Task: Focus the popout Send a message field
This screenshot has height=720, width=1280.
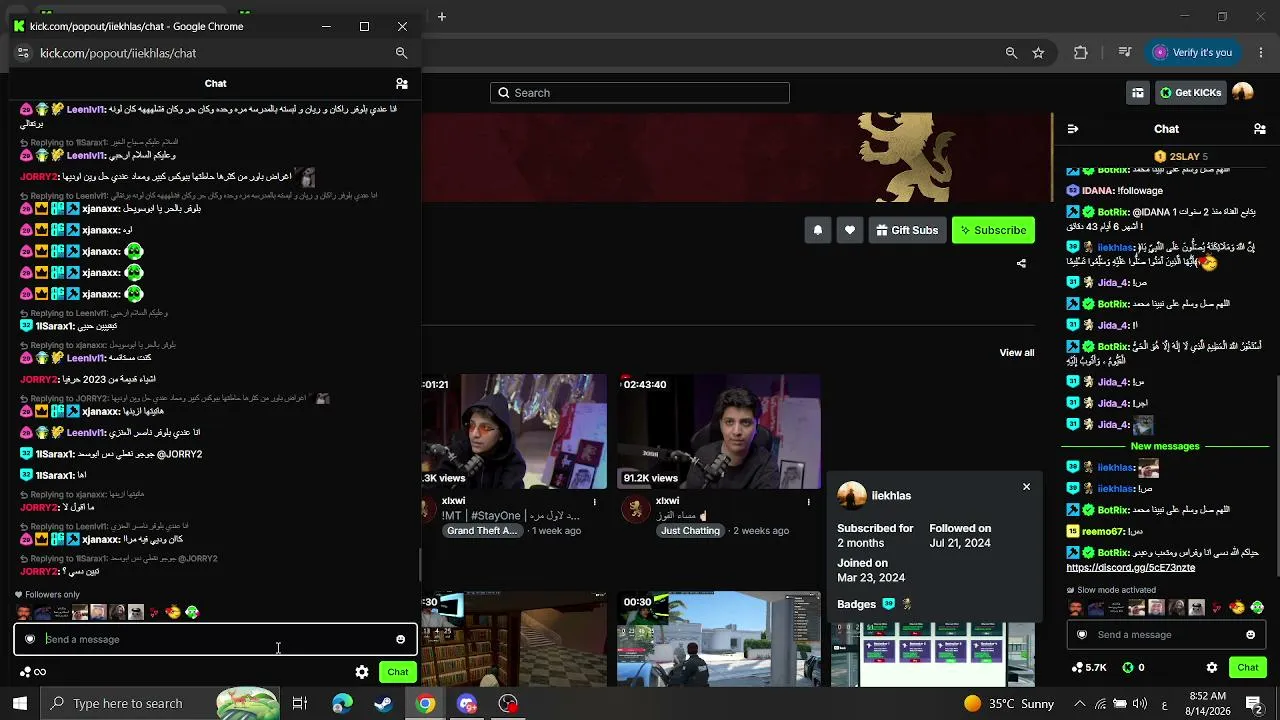Action: [x=215, y=639]
